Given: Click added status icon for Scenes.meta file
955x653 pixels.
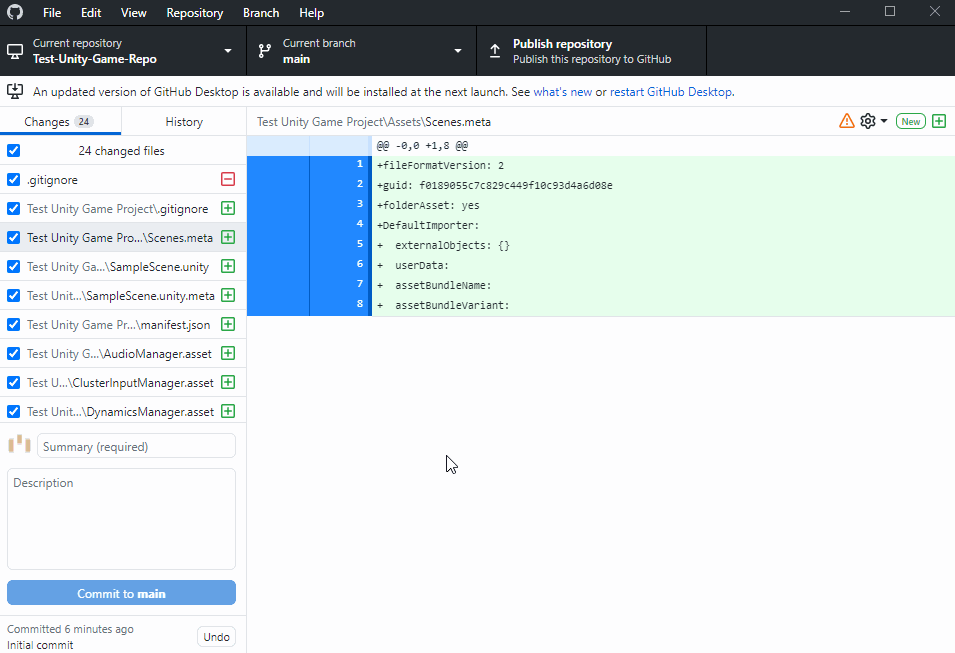Looking at the screenshot, I should click(228, 238).
